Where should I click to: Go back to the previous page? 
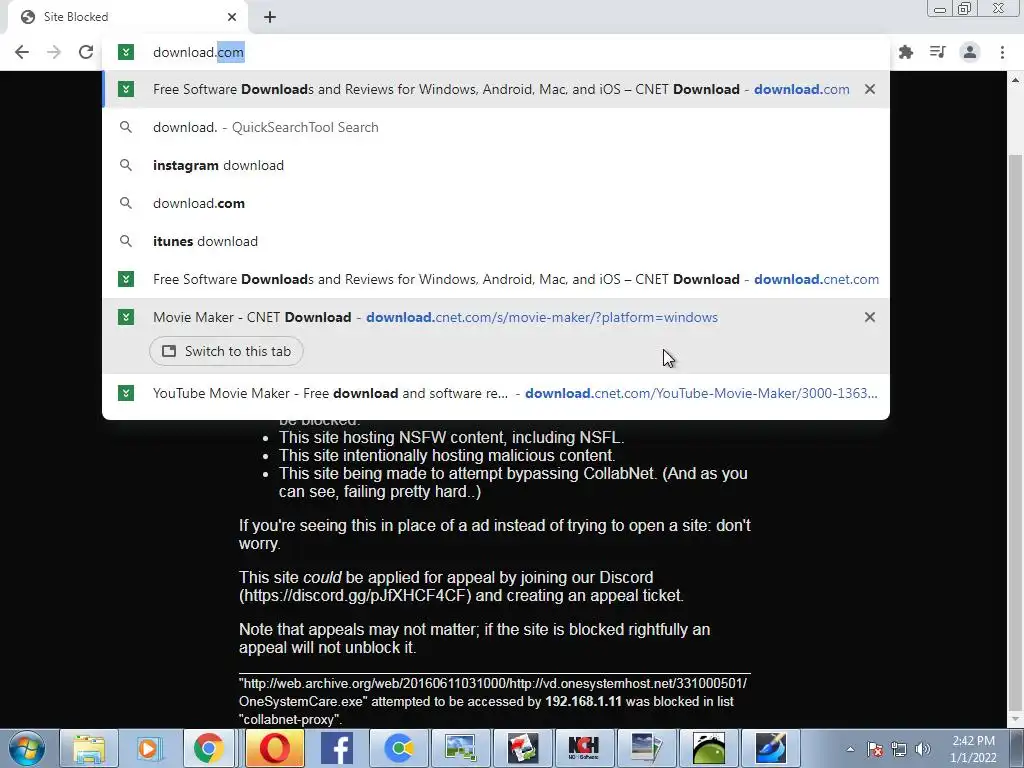22,52
